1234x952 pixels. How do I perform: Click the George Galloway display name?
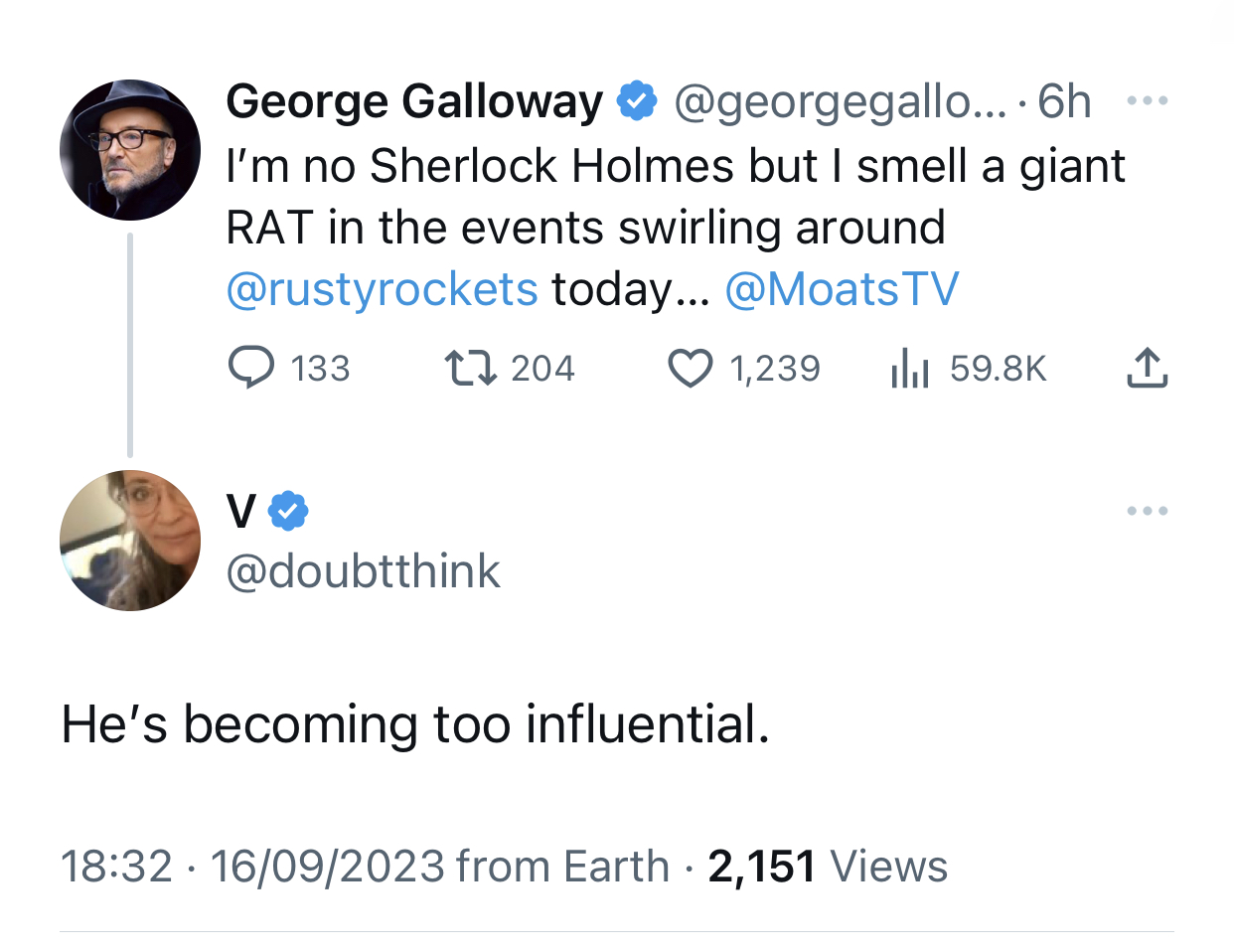tap(414, 101)
